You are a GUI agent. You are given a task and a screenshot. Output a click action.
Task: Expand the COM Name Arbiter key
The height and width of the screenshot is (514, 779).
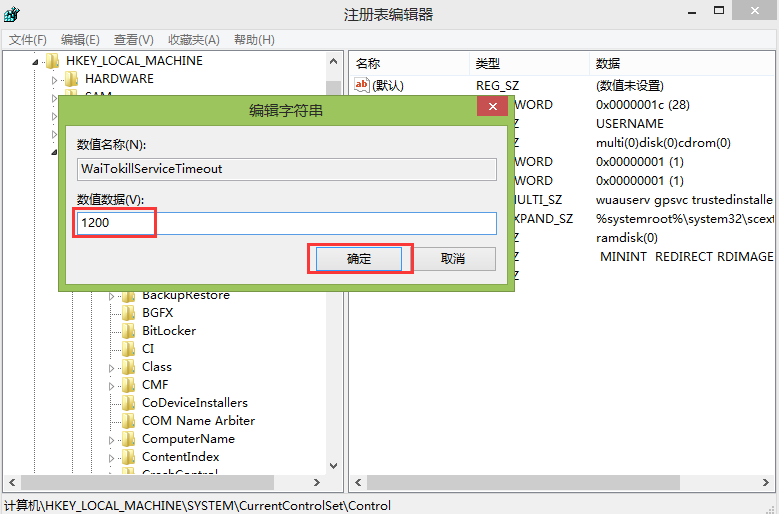click(113, 421)
